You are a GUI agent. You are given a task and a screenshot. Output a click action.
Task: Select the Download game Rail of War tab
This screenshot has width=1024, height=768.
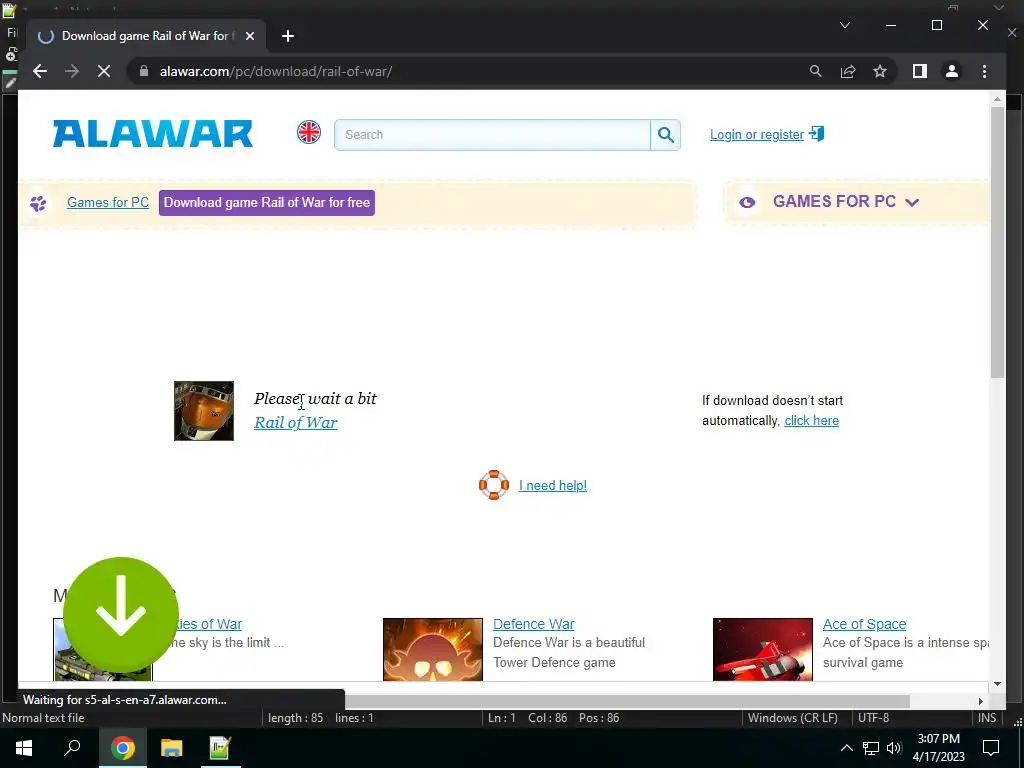(x=145, y=36)
